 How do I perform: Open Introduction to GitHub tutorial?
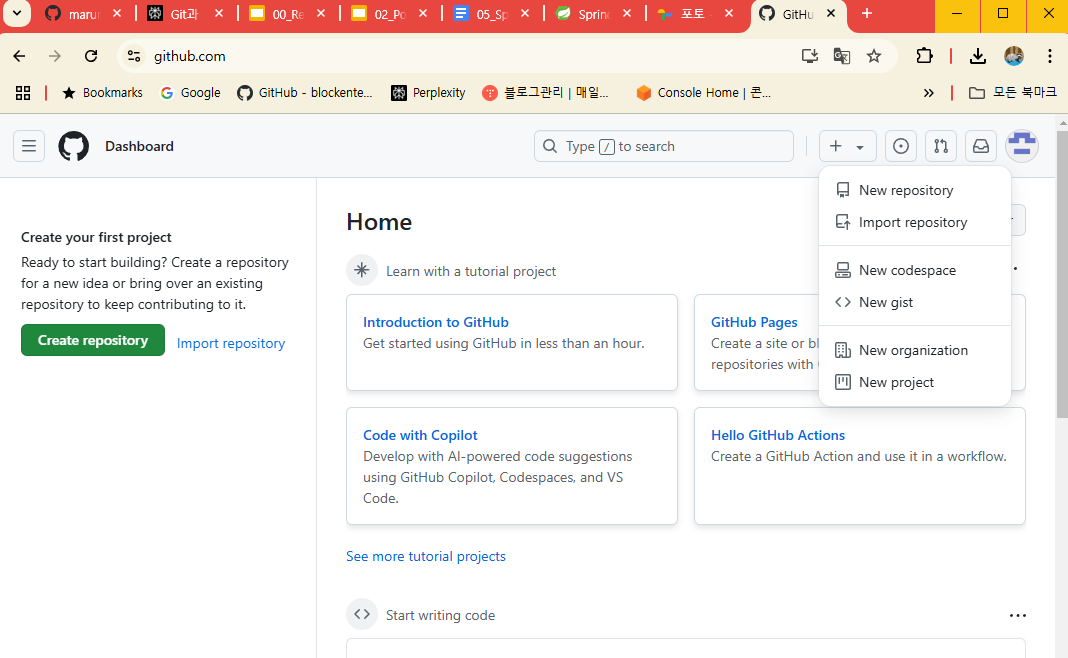(436, 322)
